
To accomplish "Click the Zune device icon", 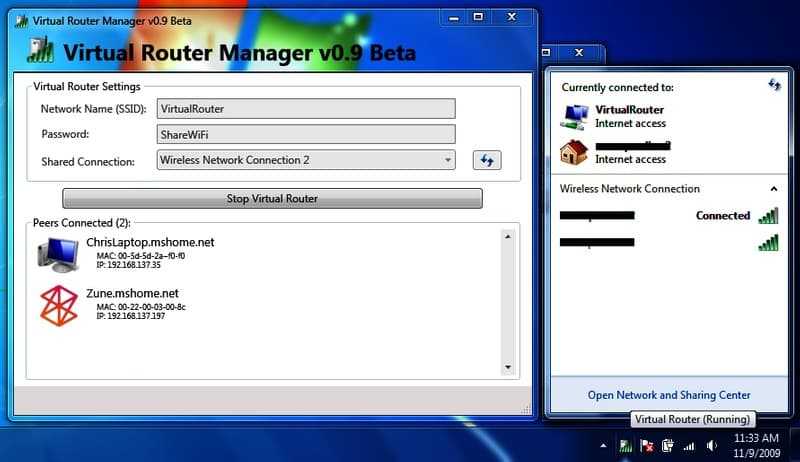I will pos(59,305).
